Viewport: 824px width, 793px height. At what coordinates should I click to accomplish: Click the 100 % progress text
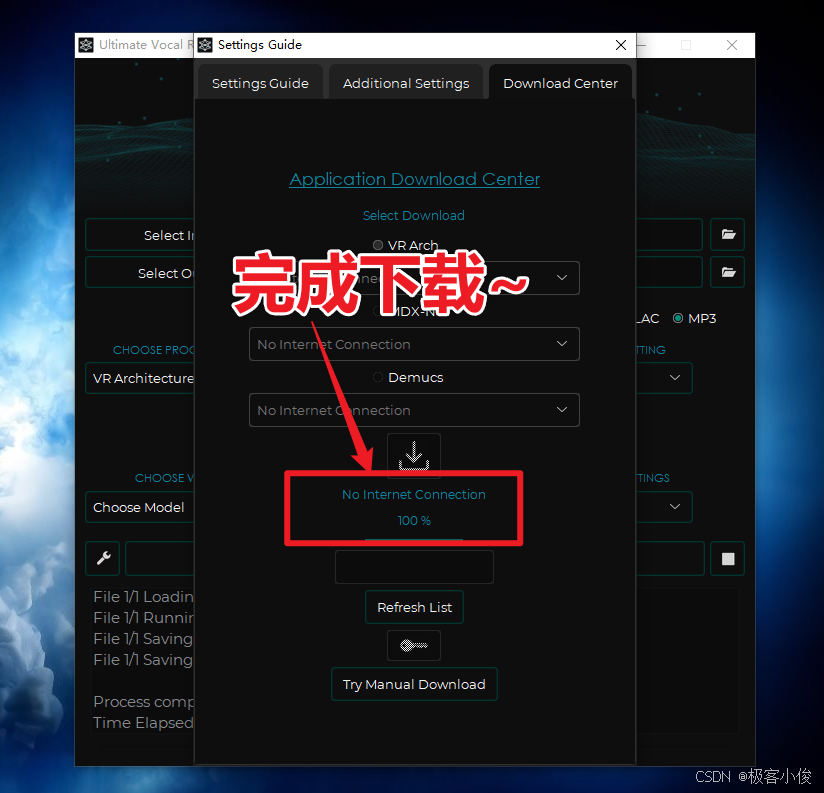point(414,520)
